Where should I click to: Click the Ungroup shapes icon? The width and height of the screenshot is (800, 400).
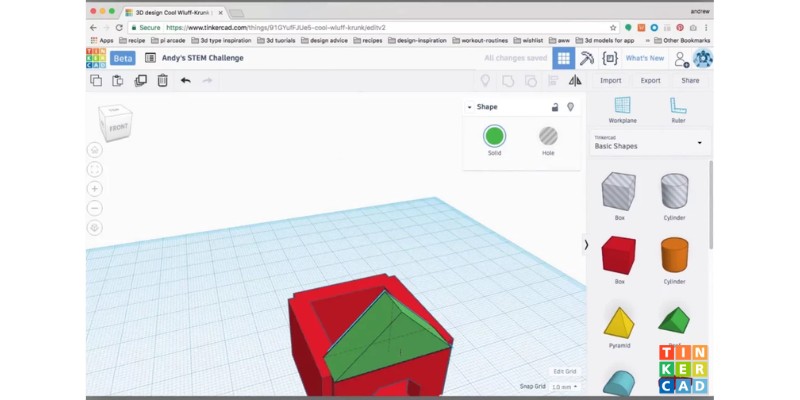click(531, 81)
